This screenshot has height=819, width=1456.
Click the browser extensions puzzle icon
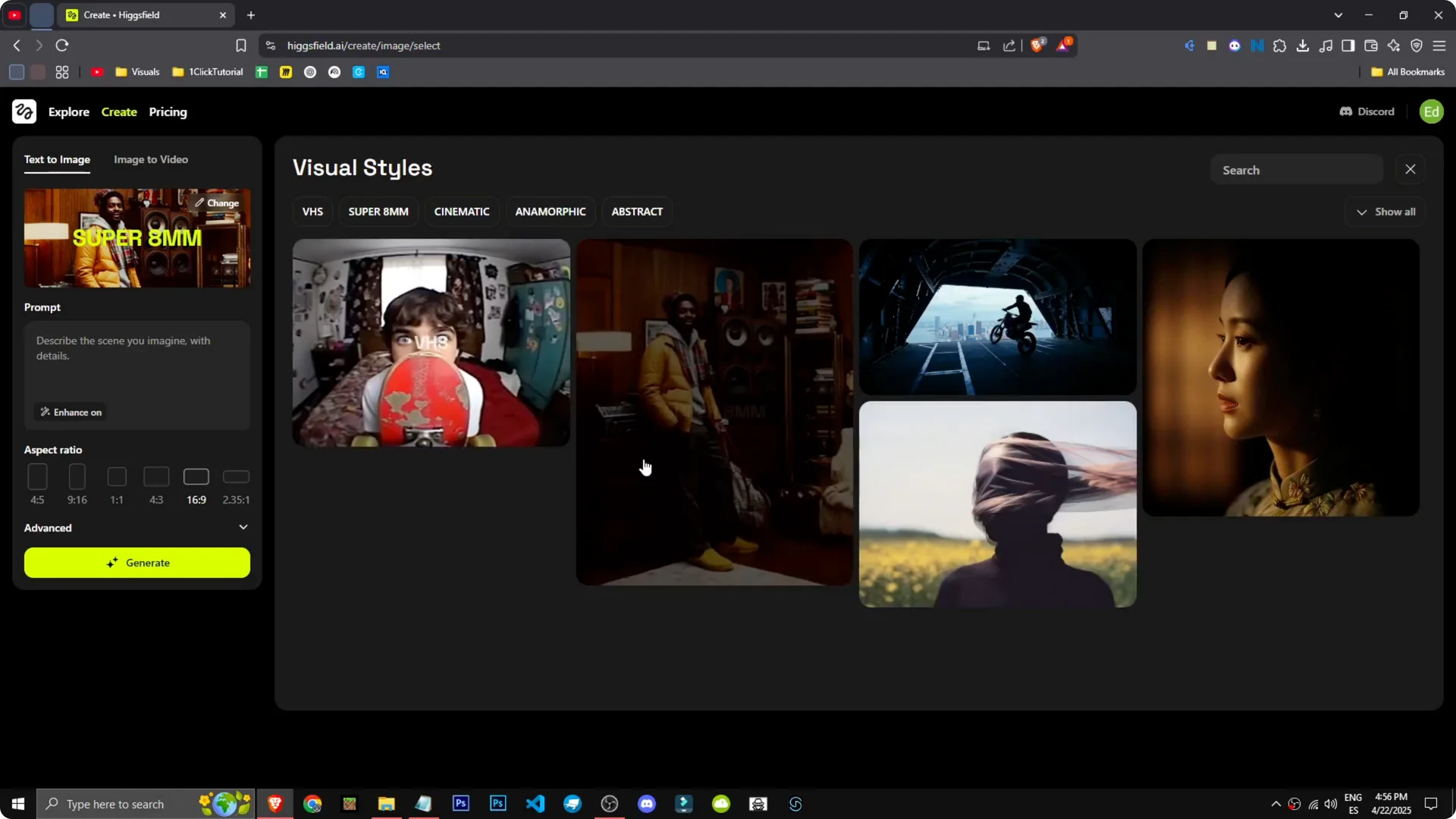pyautogui.click(x=1281, y=45)
